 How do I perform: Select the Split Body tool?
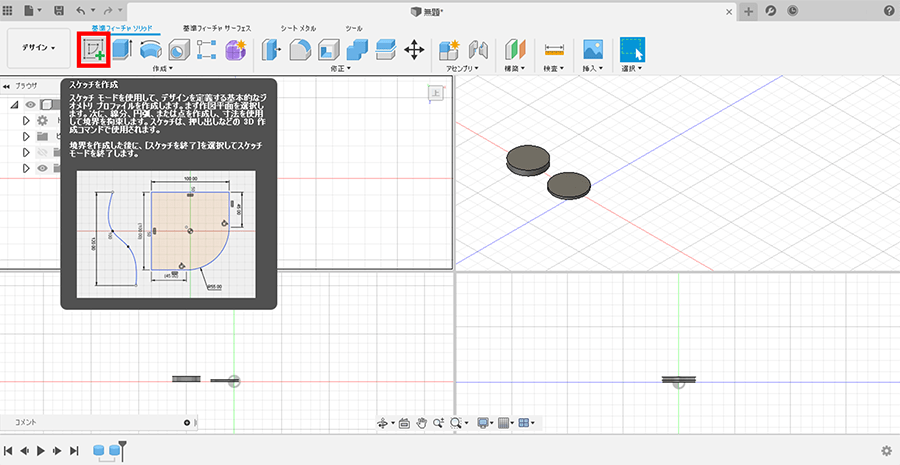386,50
